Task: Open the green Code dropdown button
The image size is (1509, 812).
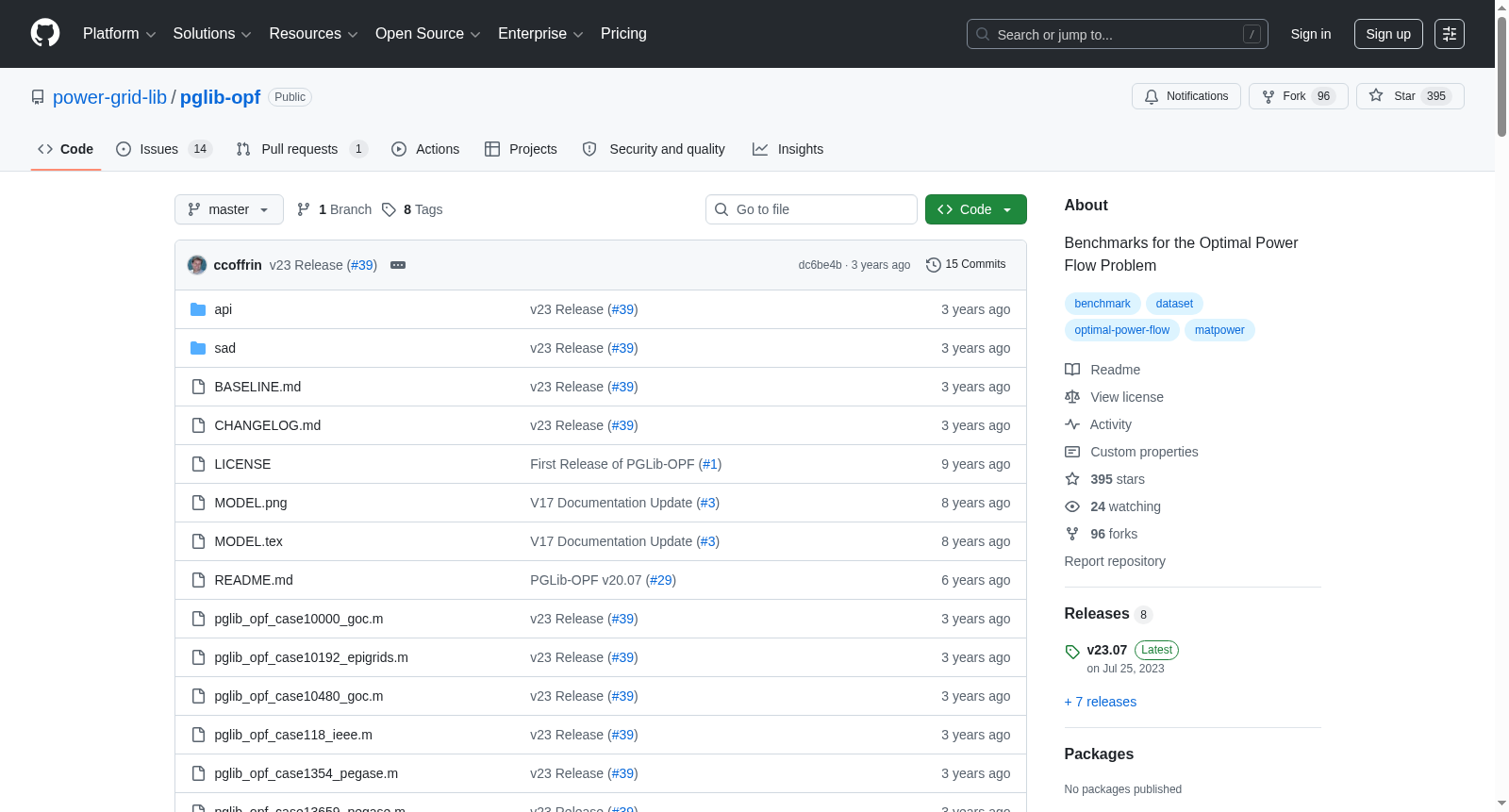Action: [x=976, y=209]
